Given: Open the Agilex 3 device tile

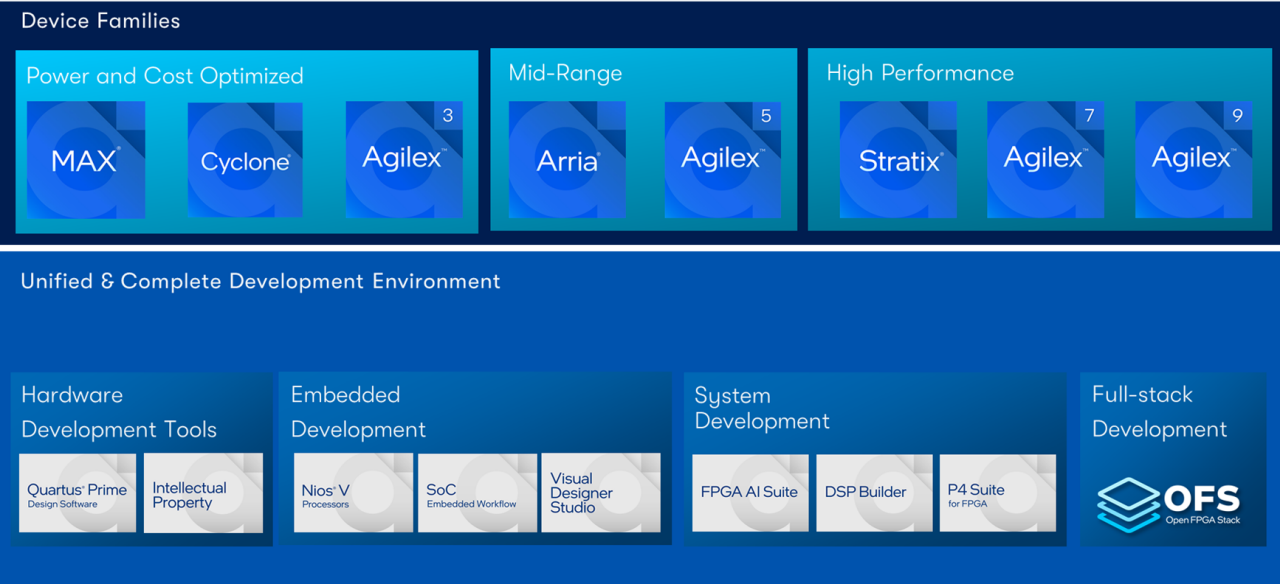Looking at the screenshot, I should [x=404, y=160].
